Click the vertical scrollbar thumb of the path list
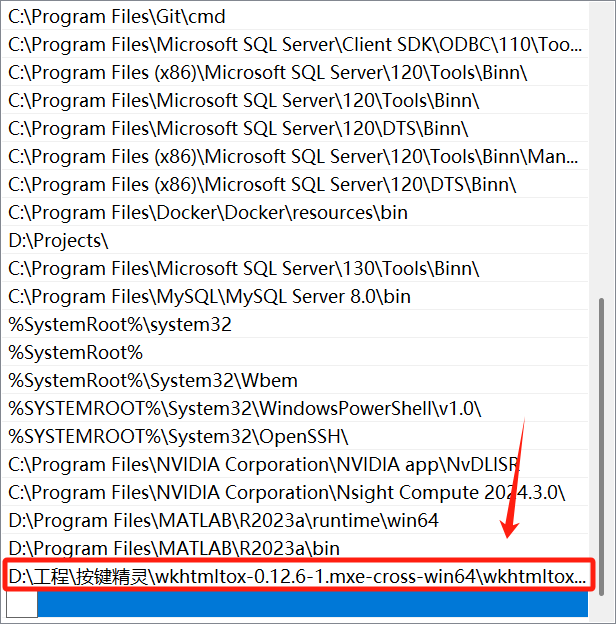The image size is (616, 624). (x=601, y=446)
